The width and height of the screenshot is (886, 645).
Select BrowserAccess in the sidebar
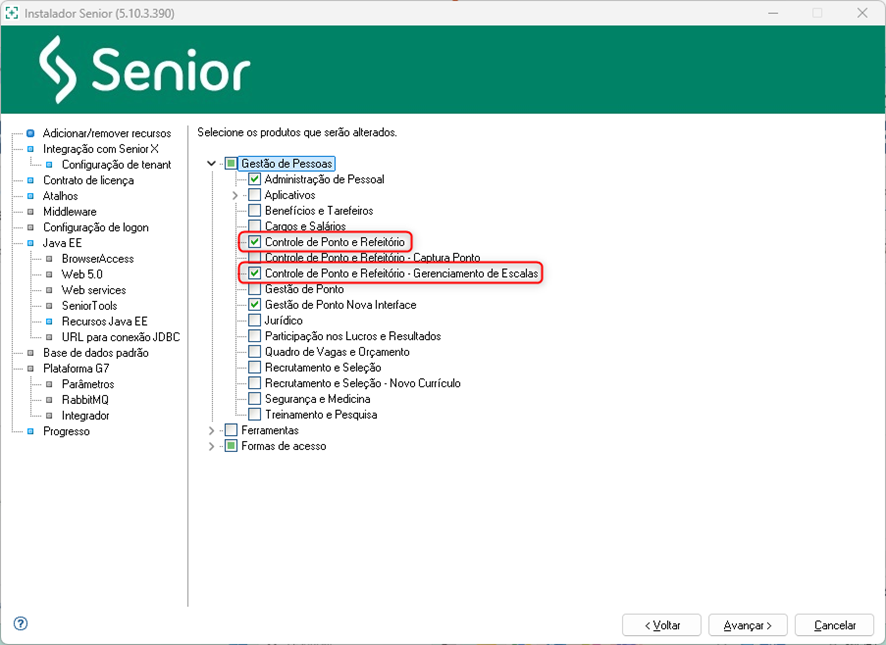pos(98,258)
